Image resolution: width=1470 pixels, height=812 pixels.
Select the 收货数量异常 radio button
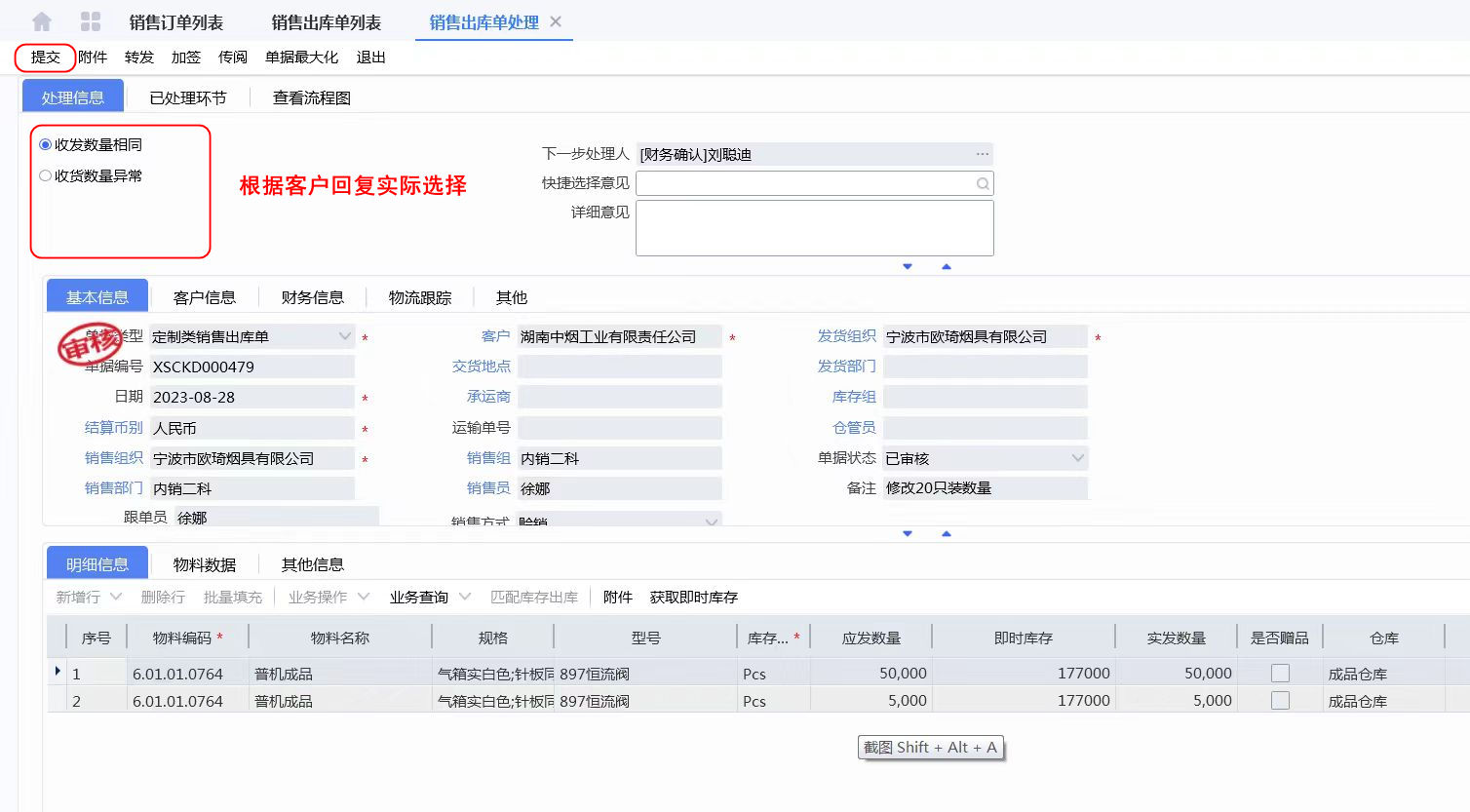tap(45, 175)
